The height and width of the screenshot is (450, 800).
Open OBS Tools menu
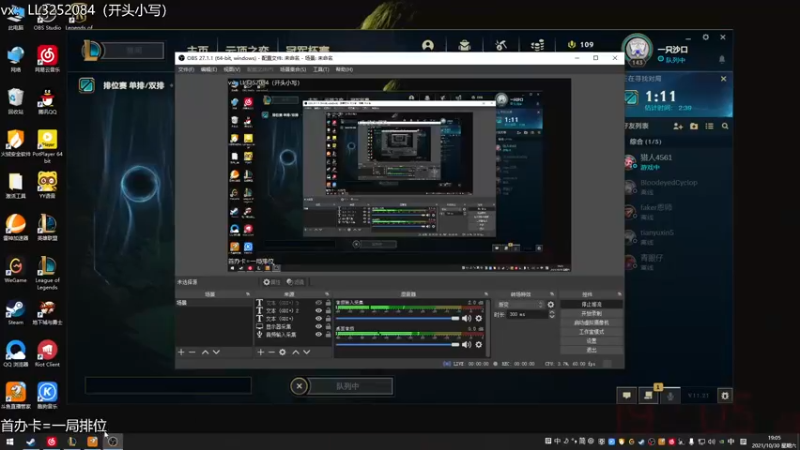coord(321,69)
